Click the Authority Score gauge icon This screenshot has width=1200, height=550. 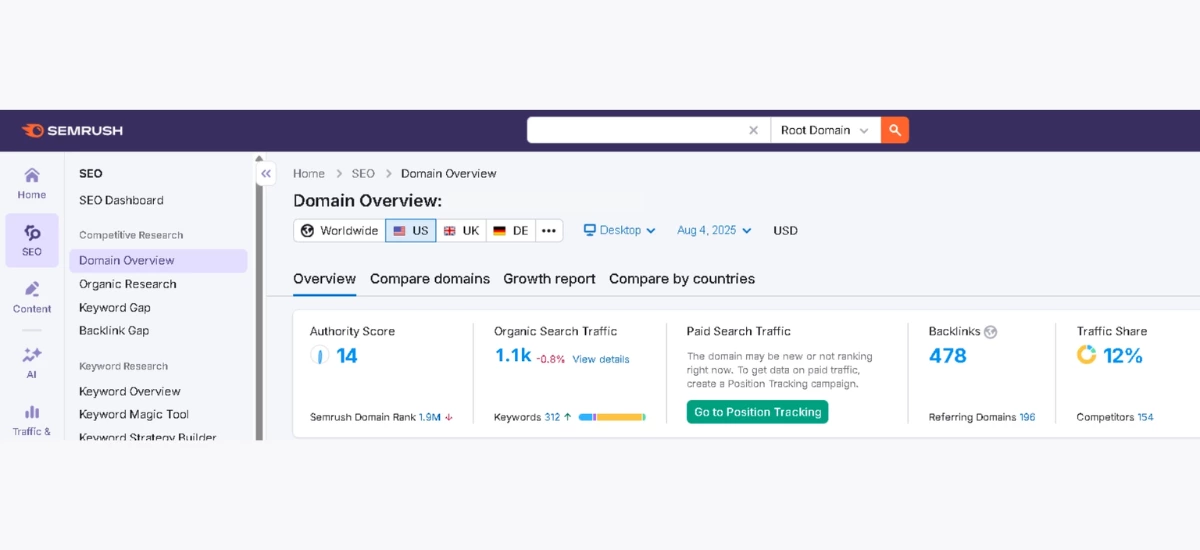(319, 355)
